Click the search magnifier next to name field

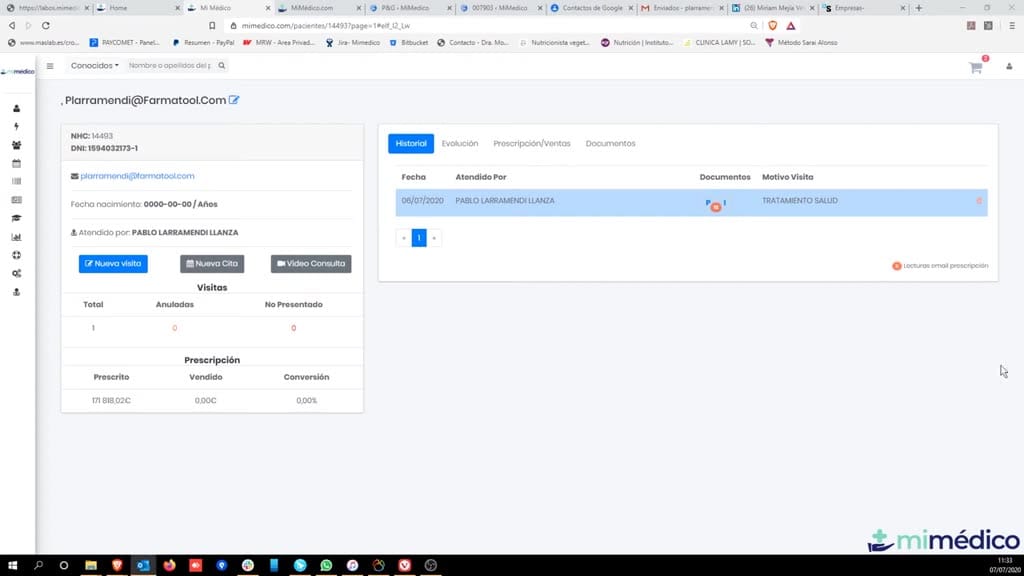point(221,65)
